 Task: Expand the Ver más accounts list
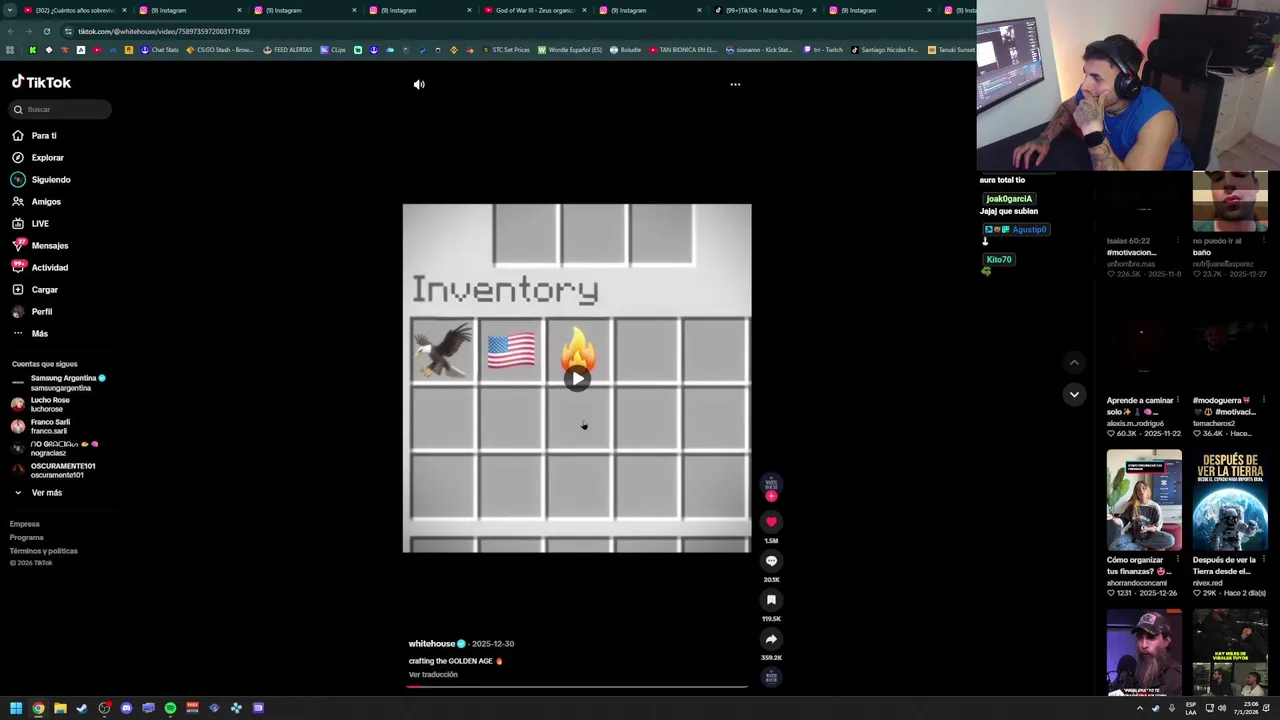point(38,492)
